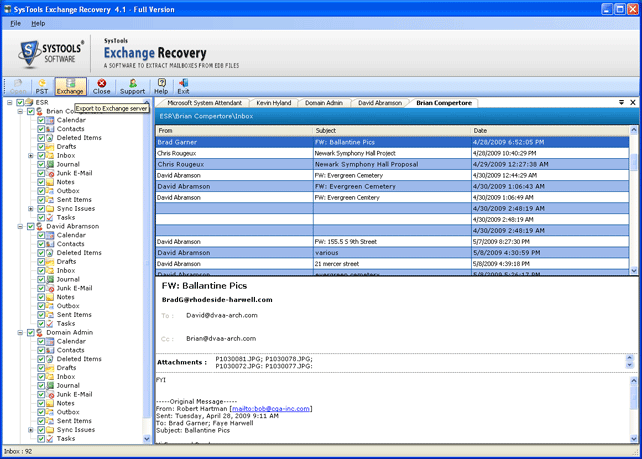Select the 'FW: 155.5 S 9th Street' email

click(x=392, y=242)
